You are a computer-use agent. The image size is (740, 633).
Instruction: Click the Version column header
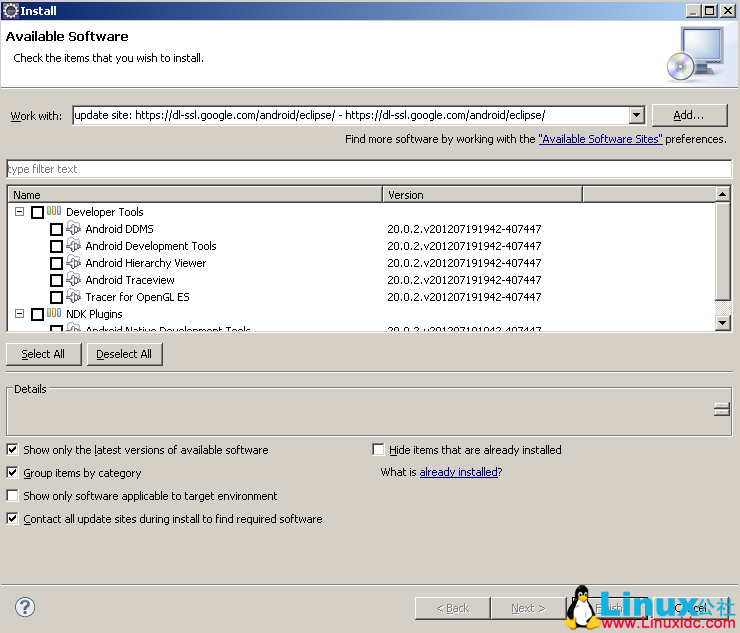(482, 195)
